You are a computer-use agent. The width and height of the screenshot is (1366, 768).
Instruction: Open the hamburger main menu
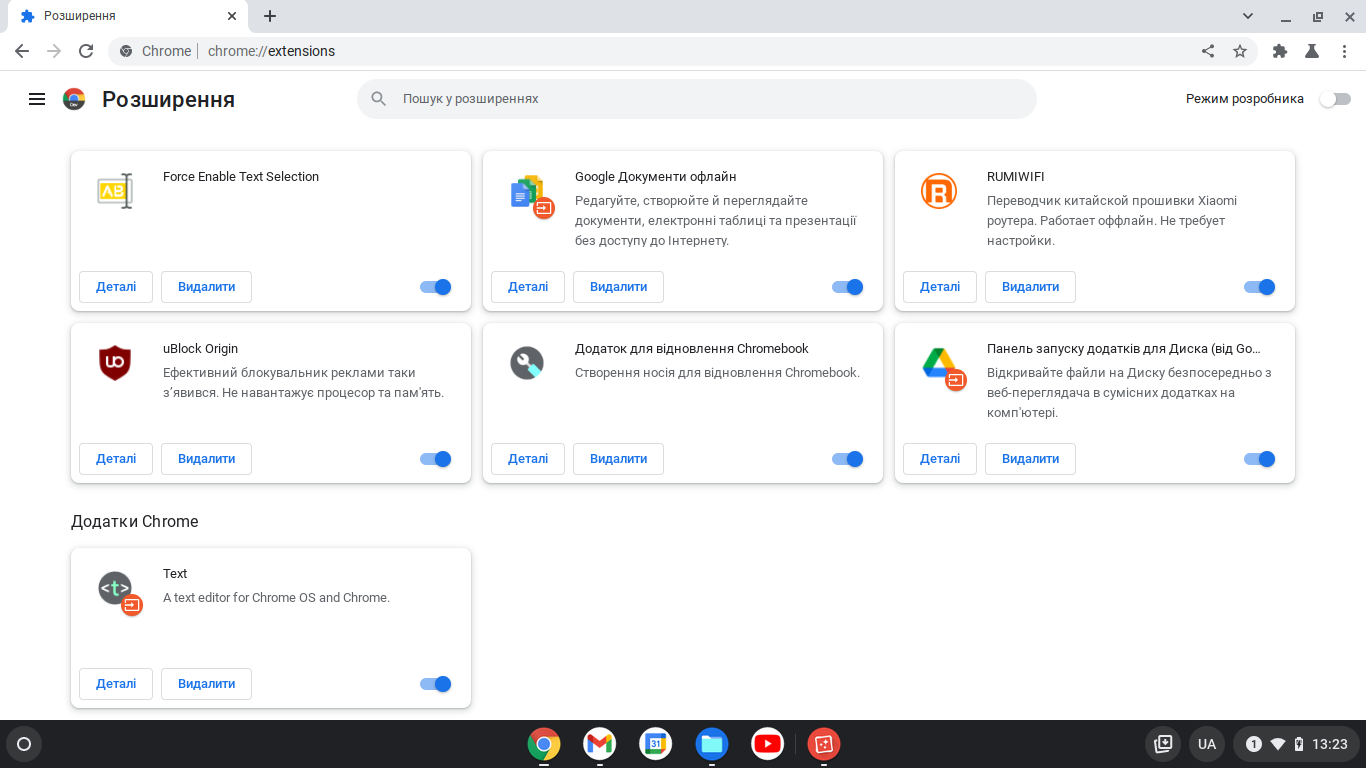pos(37,99)
